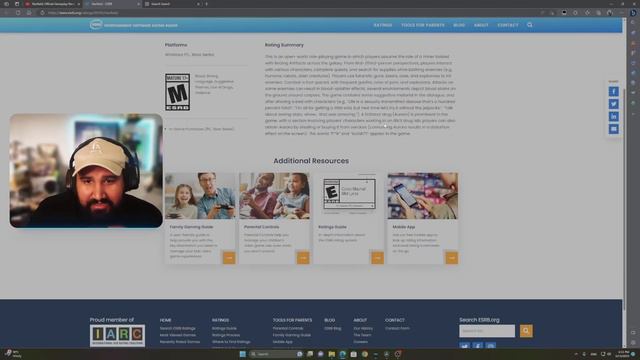Open the TOOLS FOR PARENTS header menu
Screen dimensions: 640x360
422,25
